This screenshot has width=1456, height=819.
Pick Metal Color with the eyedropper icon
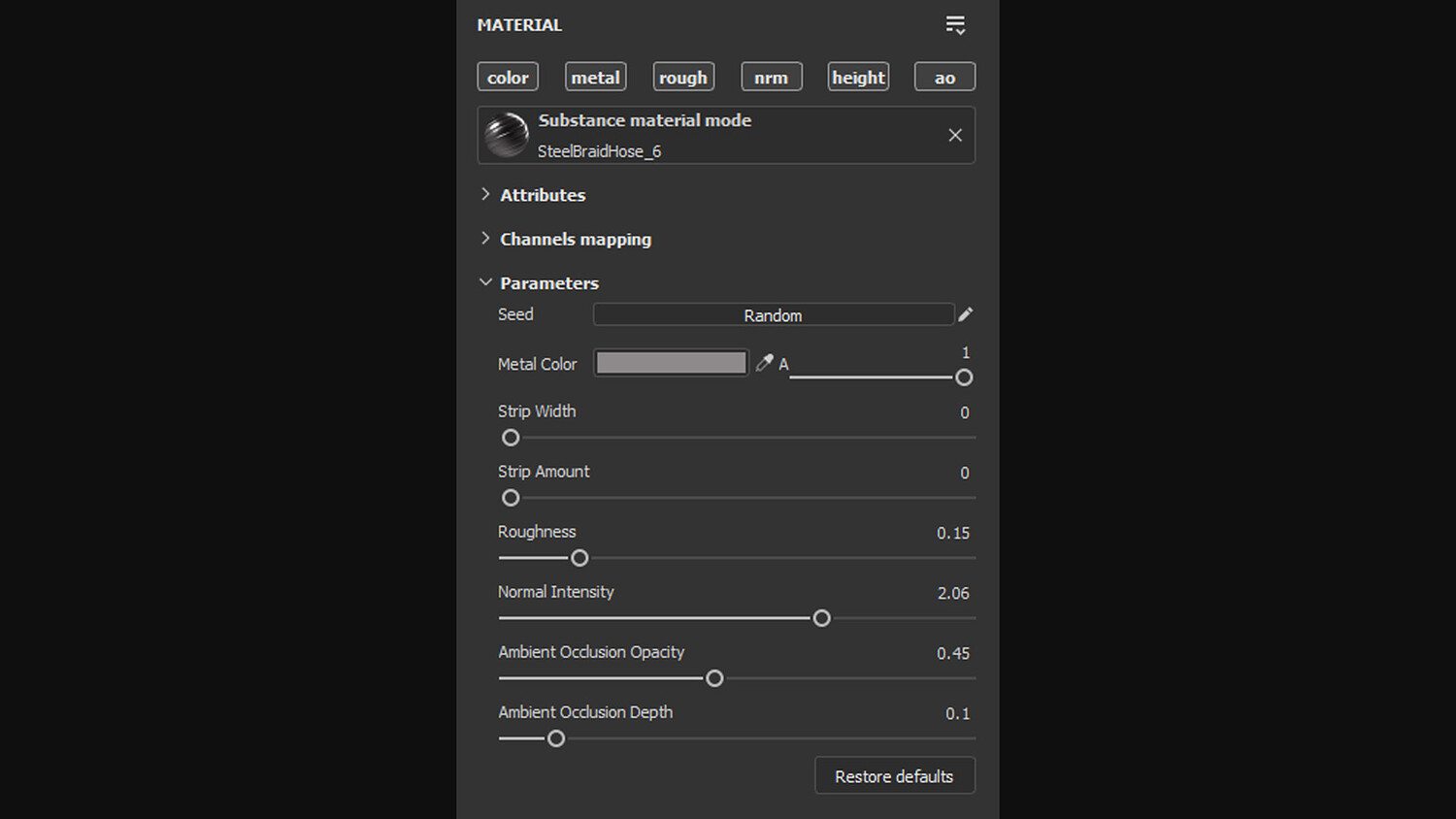(765, 363)
